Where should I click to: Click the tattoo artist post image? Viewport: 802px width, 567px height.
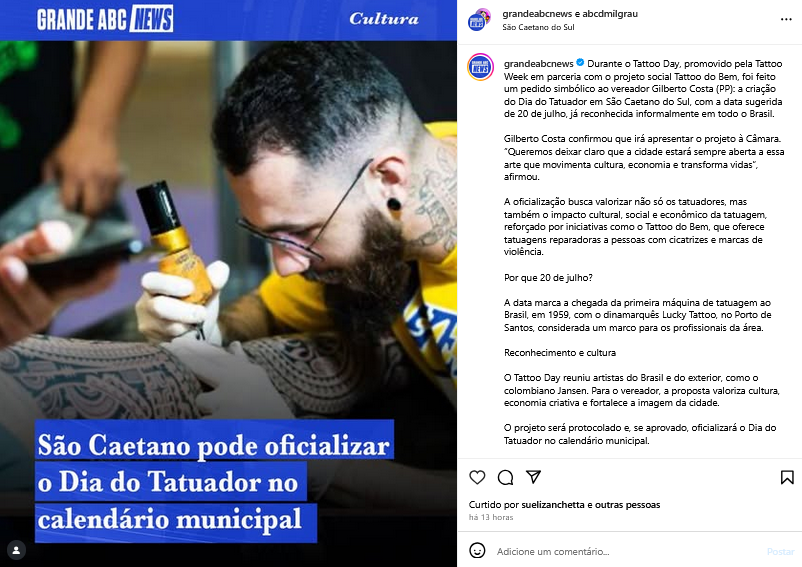(x=228, y=284)
